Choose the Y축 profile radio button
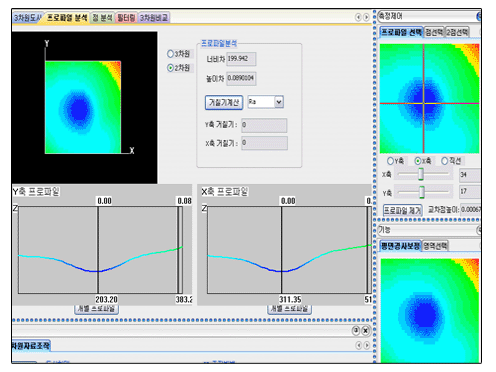 click(390, 161)
